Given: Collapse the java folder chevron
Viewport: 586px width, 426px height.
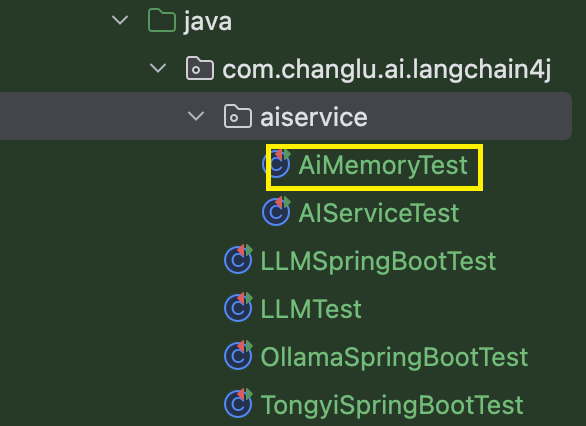Looking at the screenshot, I should tap(120, 20).
